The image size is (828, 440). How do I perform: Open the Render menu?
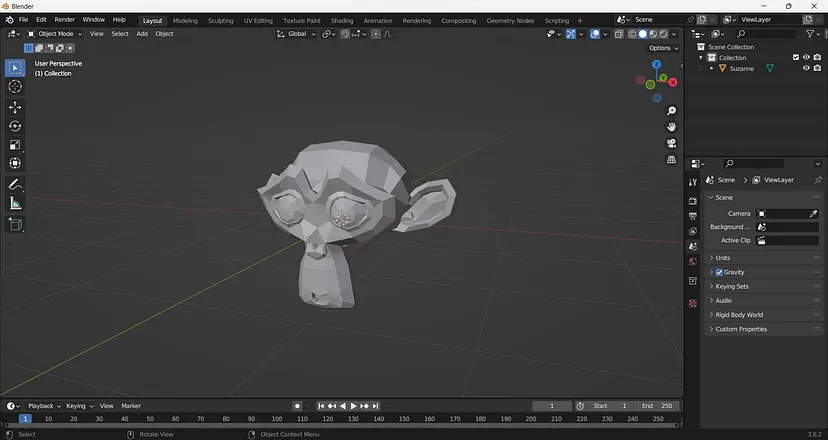[64, 20]
